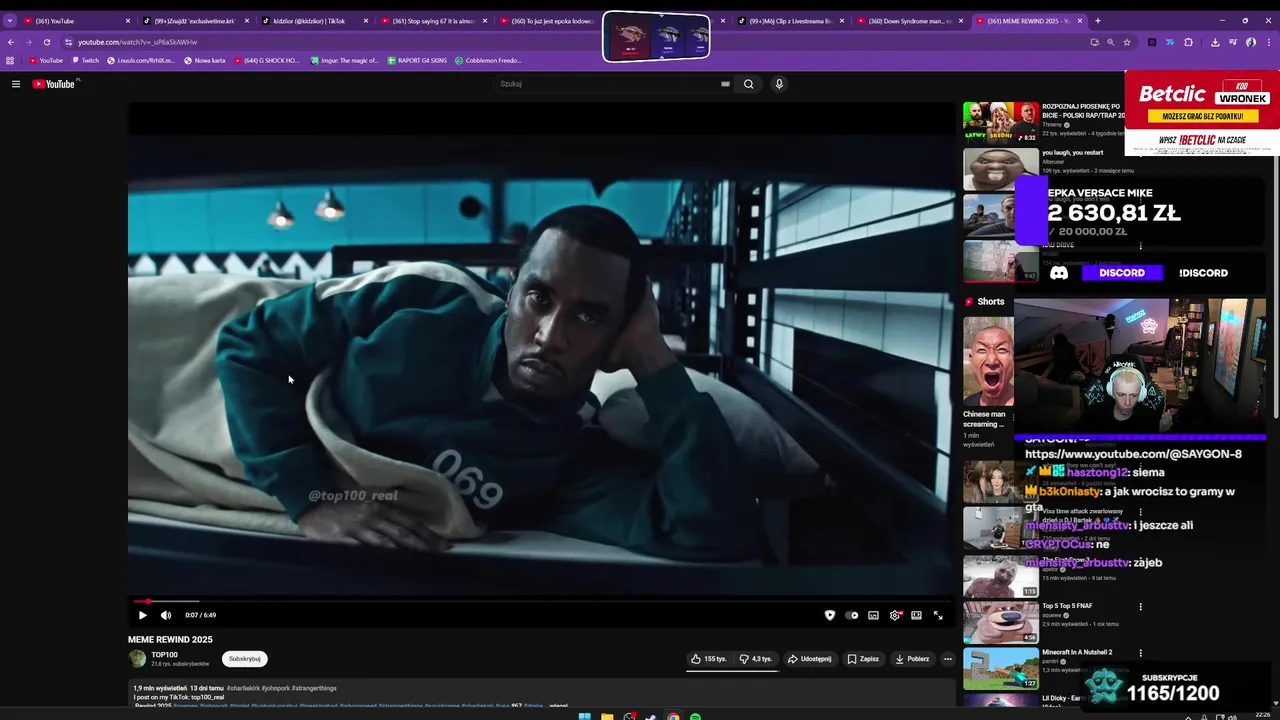Open Windows Start menu on taskbar
This screenshot has width=1280, height=720.
[x=585, y=716]
